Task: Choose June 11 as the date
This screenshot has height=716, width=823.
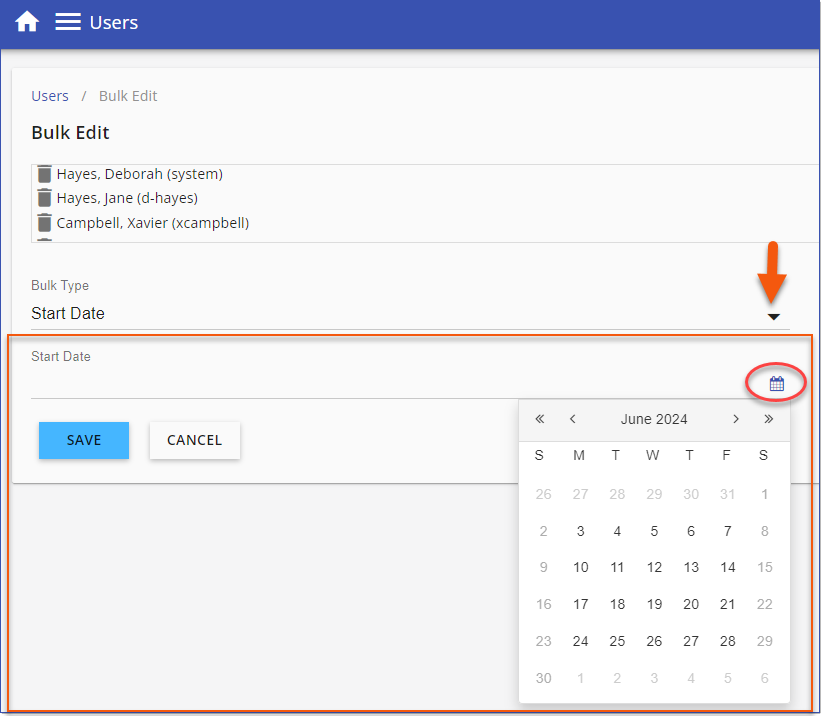Action: 617,567
